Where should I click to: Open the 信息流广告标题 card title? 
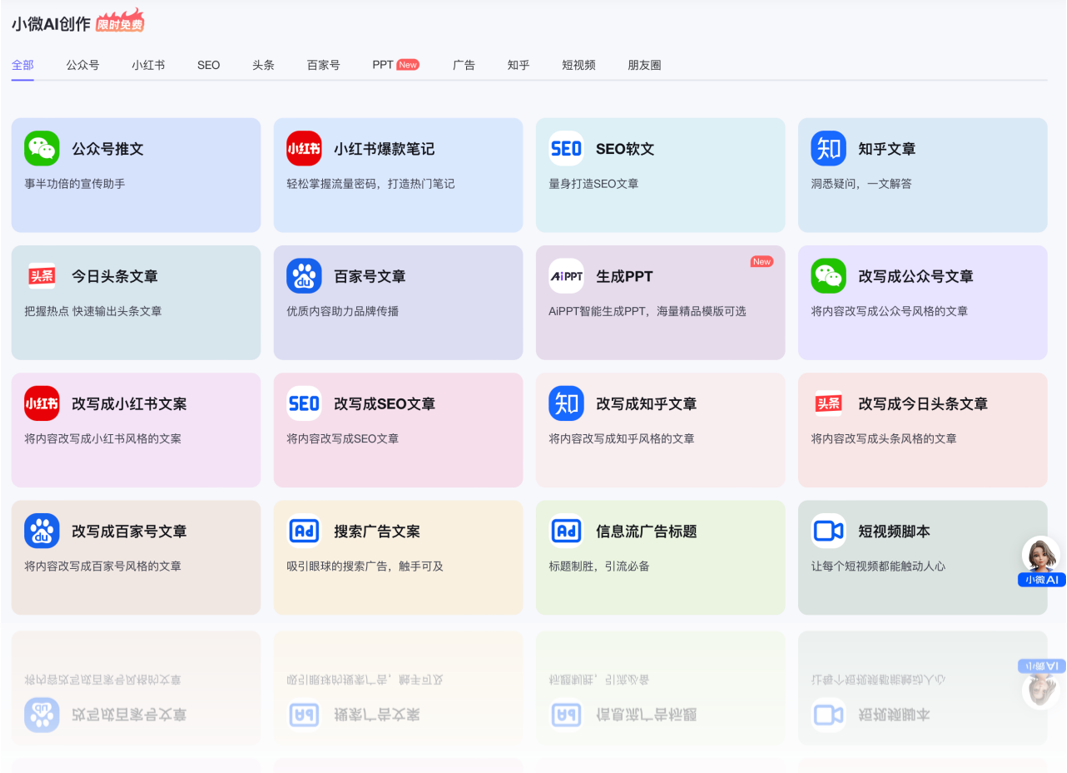[x=646, y=531]
